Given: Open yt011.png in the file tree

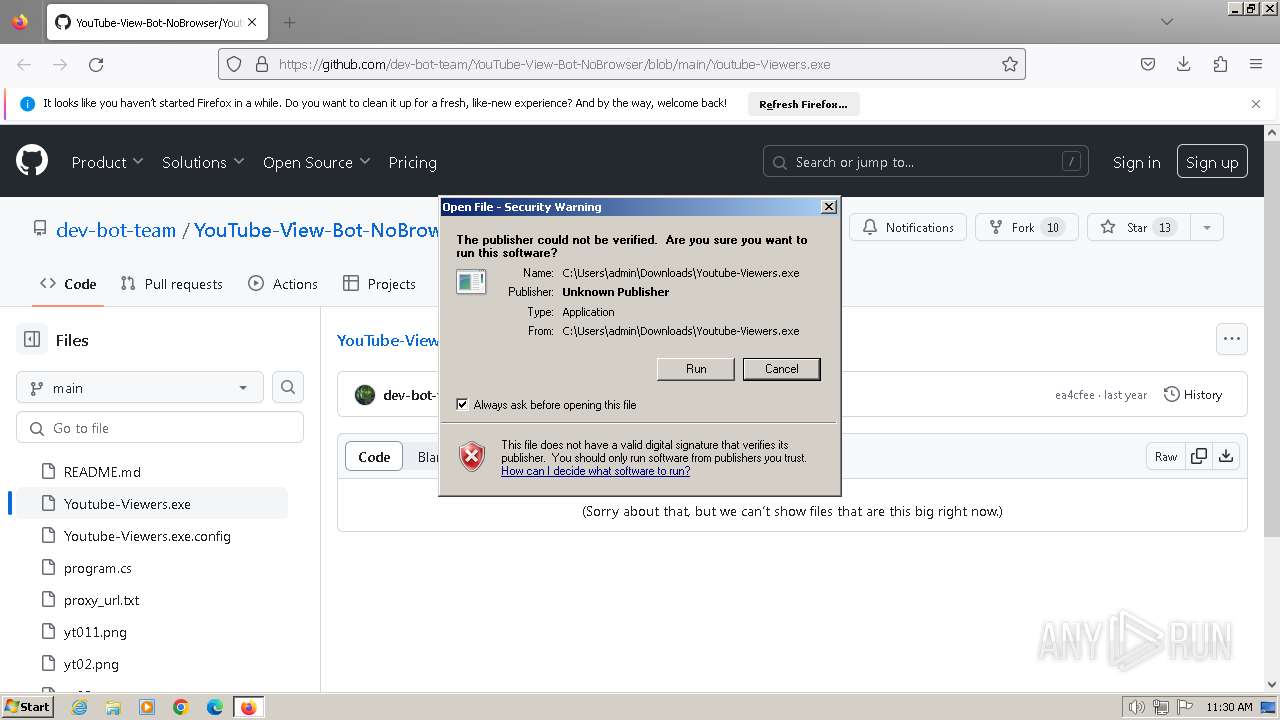Looking at the screenshot, I should [x=95, y=632].
